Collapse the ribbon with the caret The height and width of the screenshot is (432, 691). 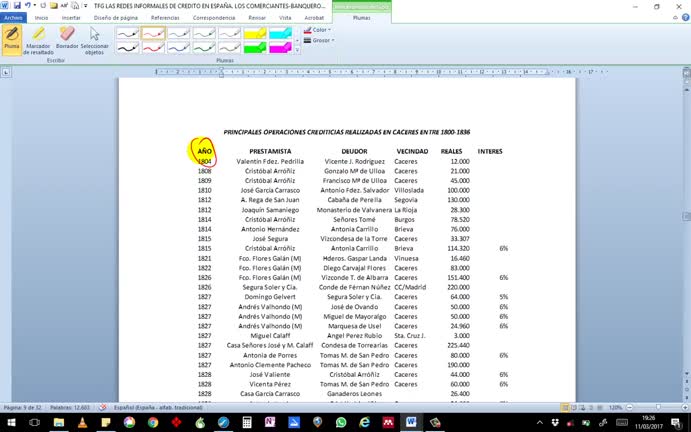point(676,18)
